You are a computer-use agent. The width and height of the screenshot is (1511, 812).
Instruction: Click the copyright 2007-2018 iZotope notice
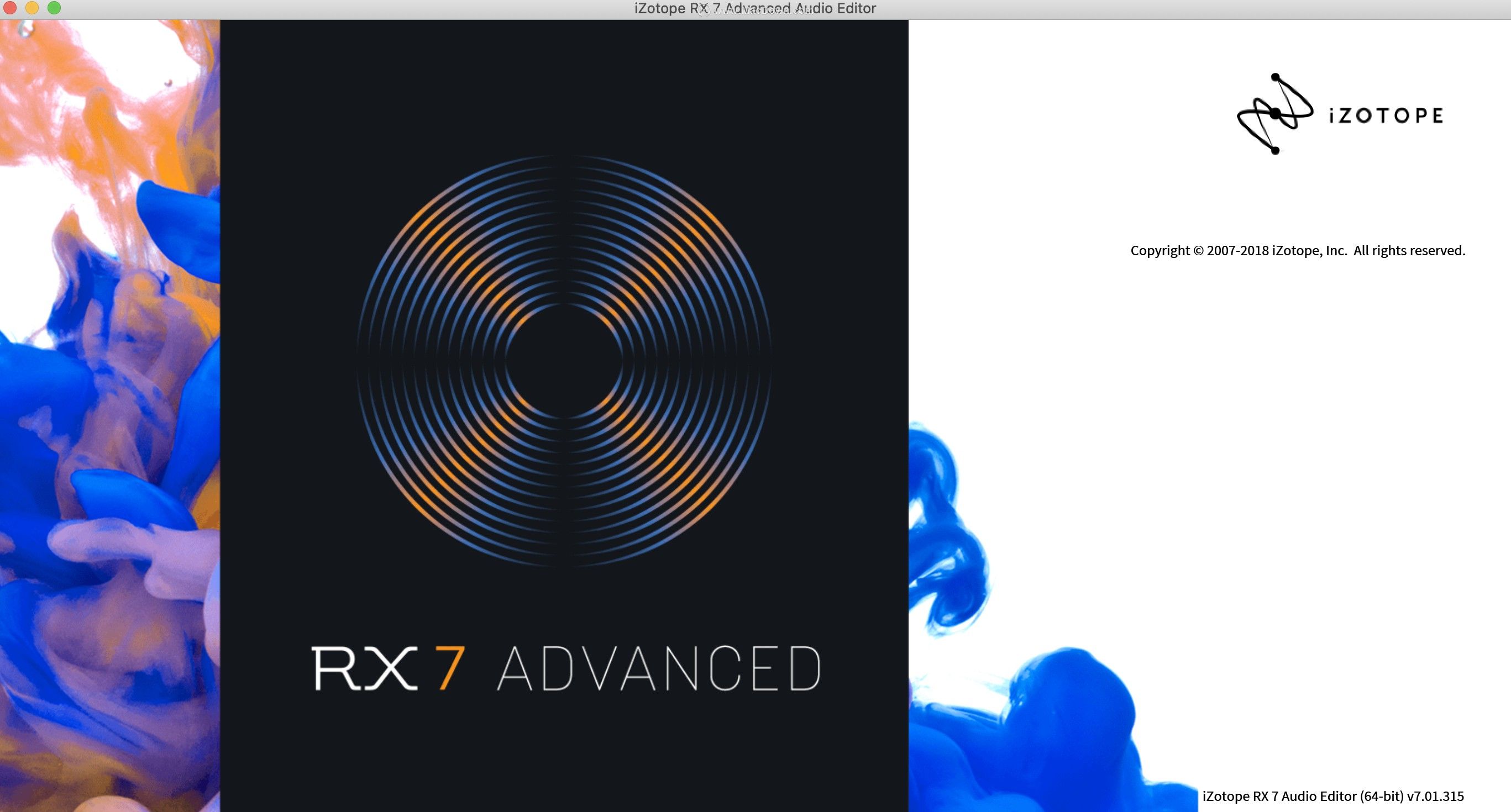click(1298, 251)
